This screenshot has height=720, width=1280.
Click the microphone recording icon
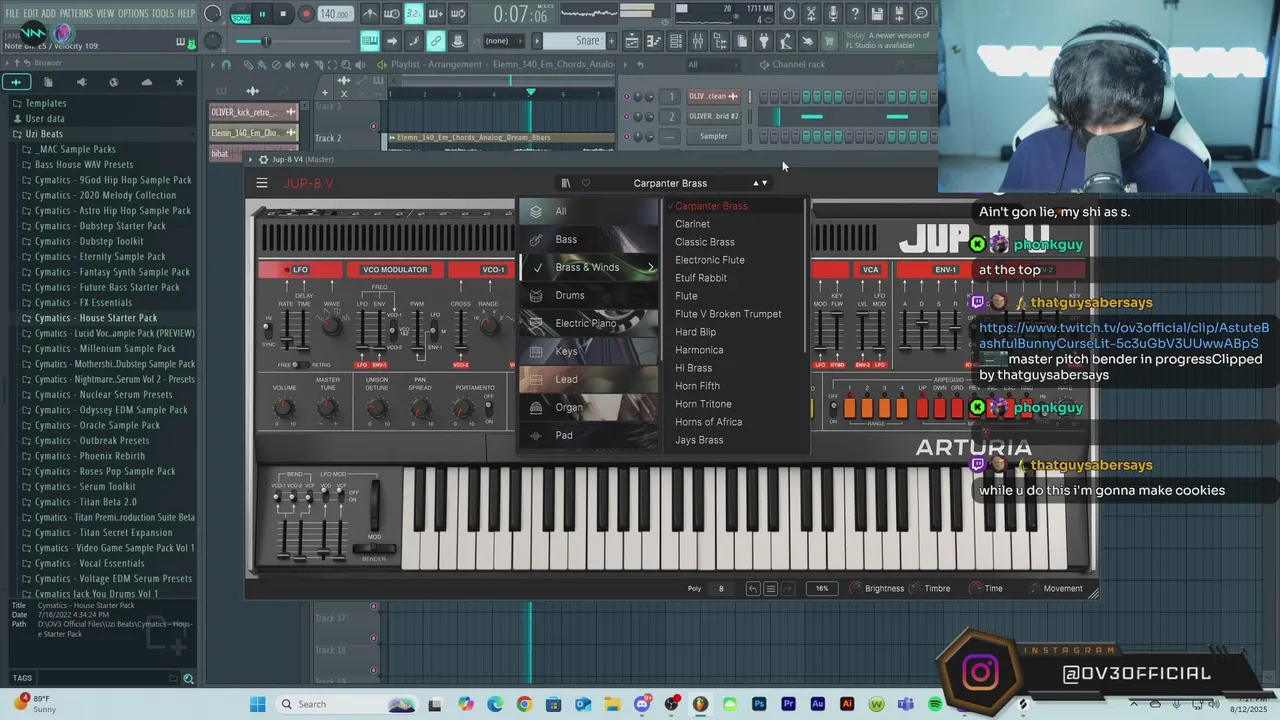tap(833, 14)
